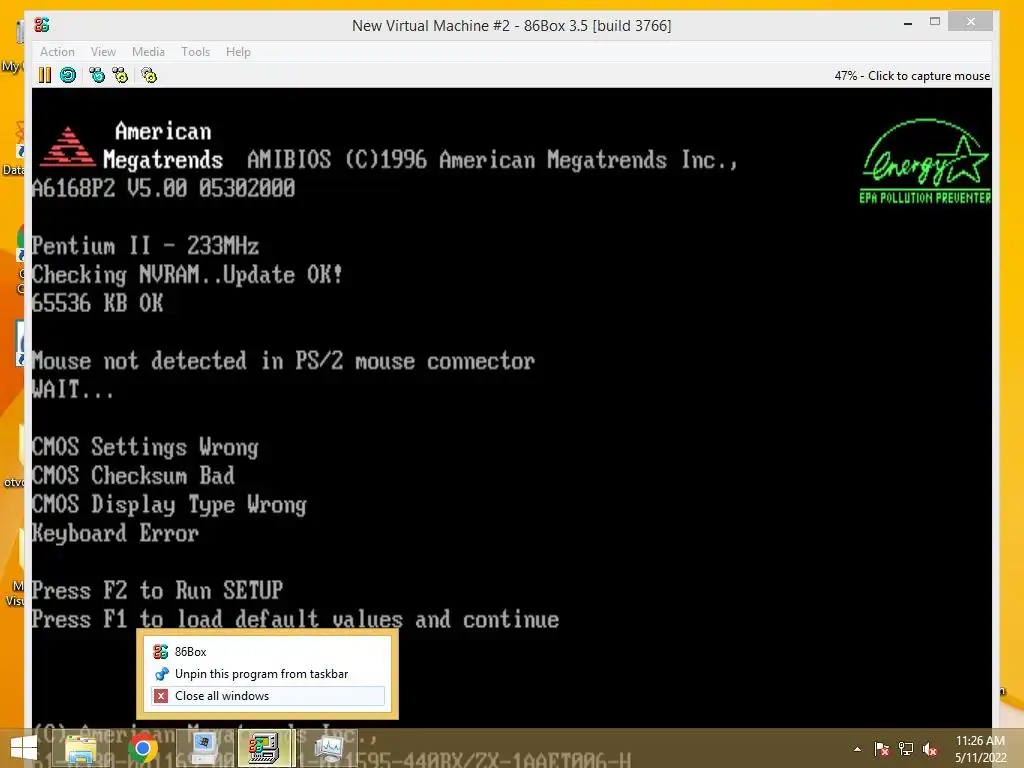Screen dimensions: 1024x768
Task: Pause the emulated machine
Action: click(x=44, y=76)
